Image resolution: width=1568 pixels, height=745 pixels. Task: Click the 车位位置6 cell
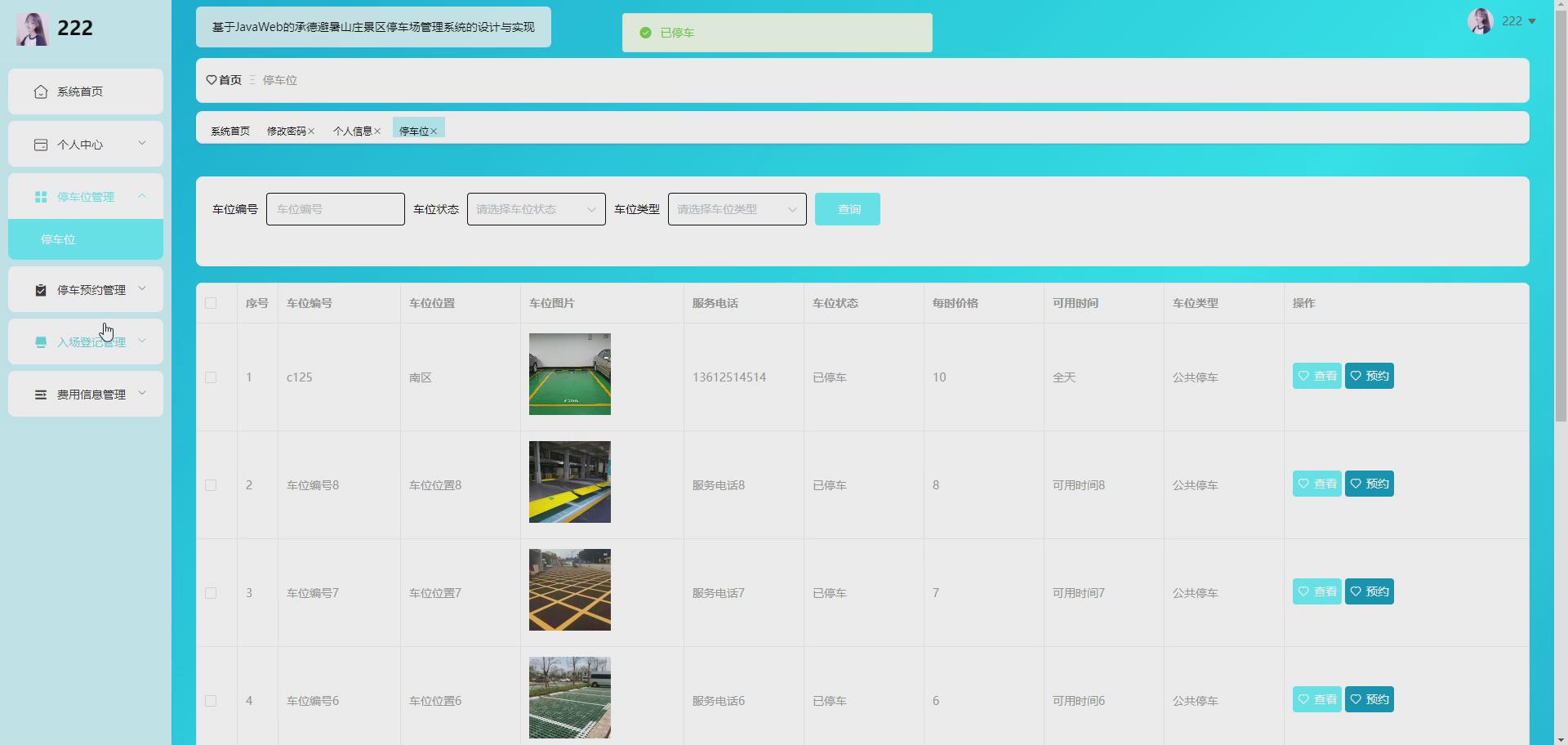pos(435,701)
